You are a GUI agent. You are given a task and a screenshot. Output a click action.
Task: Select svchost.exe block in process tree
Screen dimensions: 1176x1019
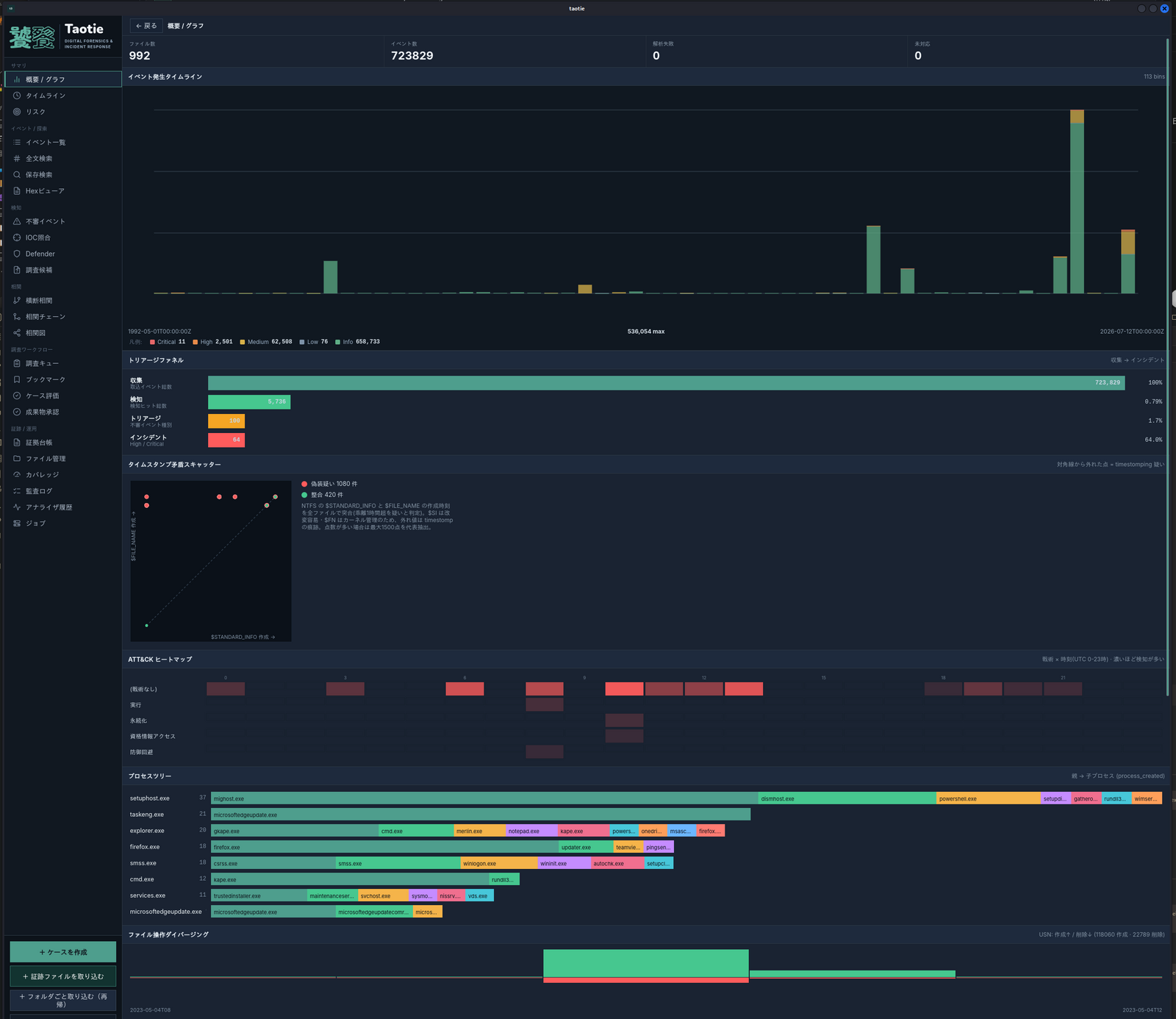pyautogui.click(x=383, y=895)
